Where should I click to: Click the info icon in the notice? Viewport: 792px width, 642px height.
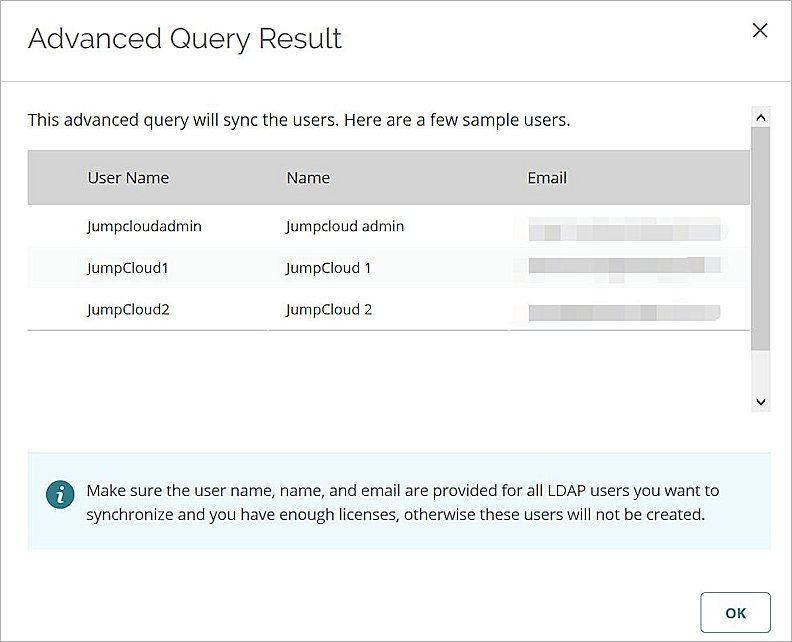(60, 494)
